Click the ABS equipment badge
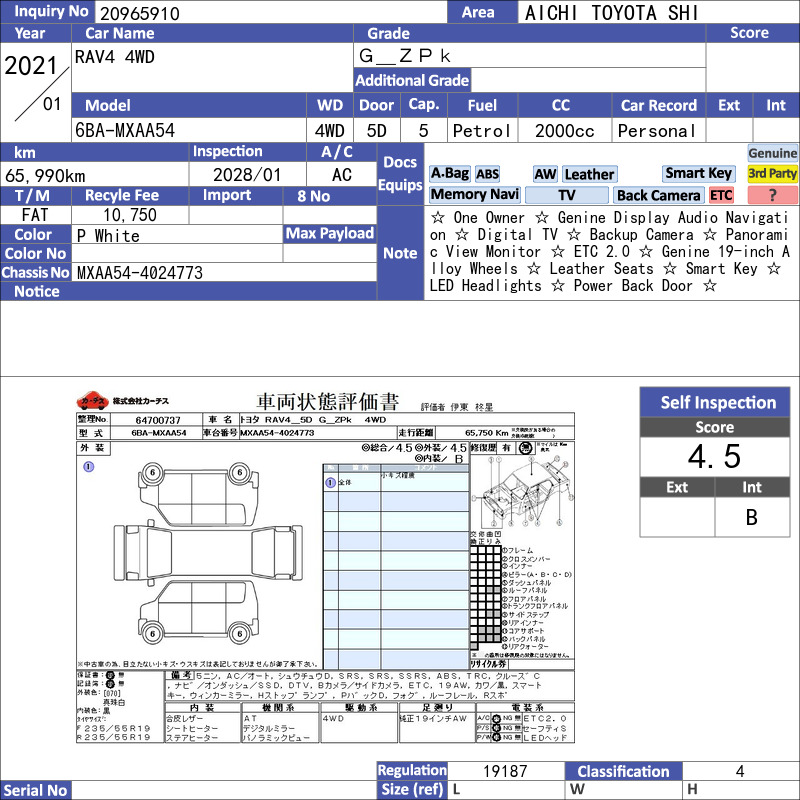Screen dimensions: 800x800 pos(487,174)
